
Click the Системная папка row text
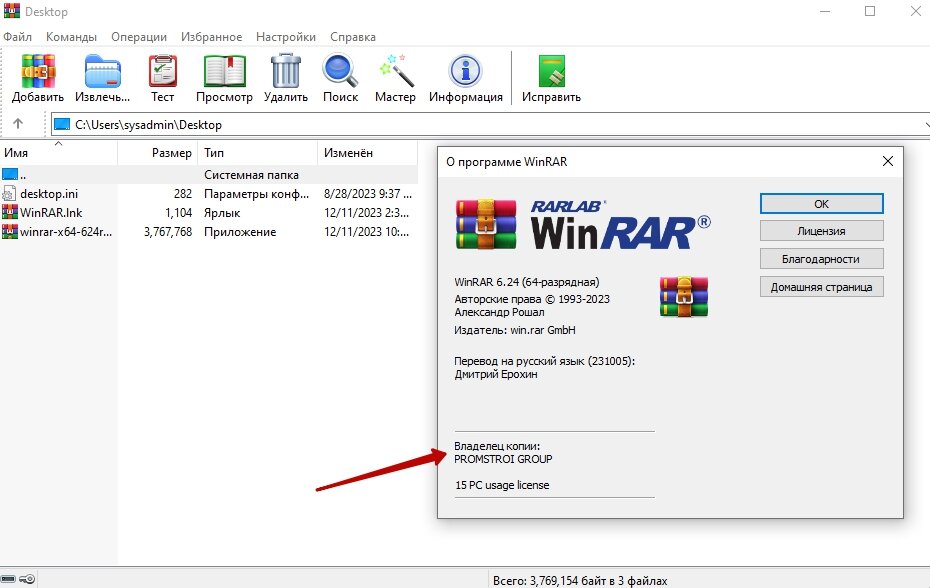click(251, 174)
